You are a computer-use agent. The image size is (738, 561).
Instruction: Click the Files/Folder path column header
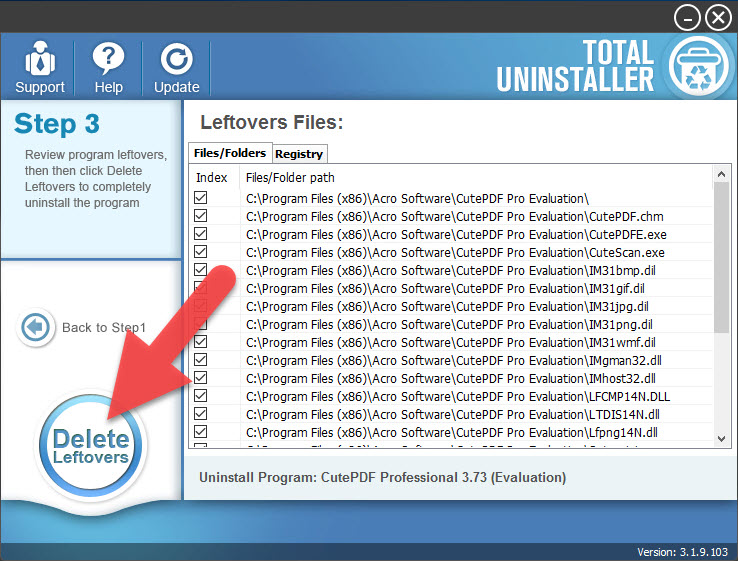click(x=290, y=177)
